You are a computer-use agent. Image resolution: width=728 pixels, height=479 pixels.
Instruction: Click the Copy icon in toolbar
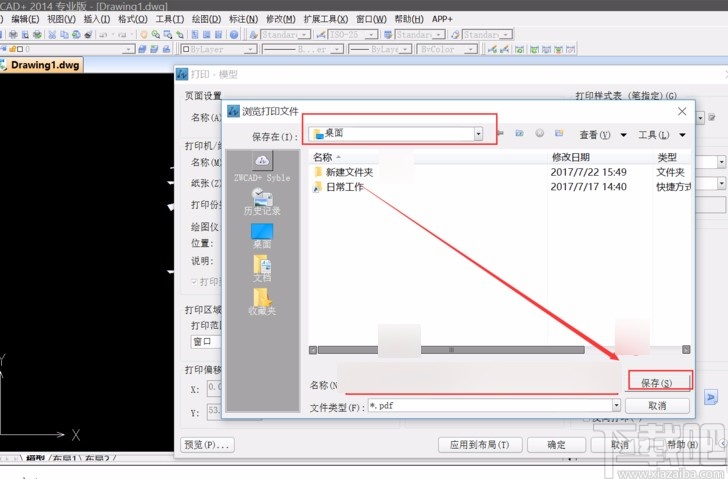[x=64, y=35]
